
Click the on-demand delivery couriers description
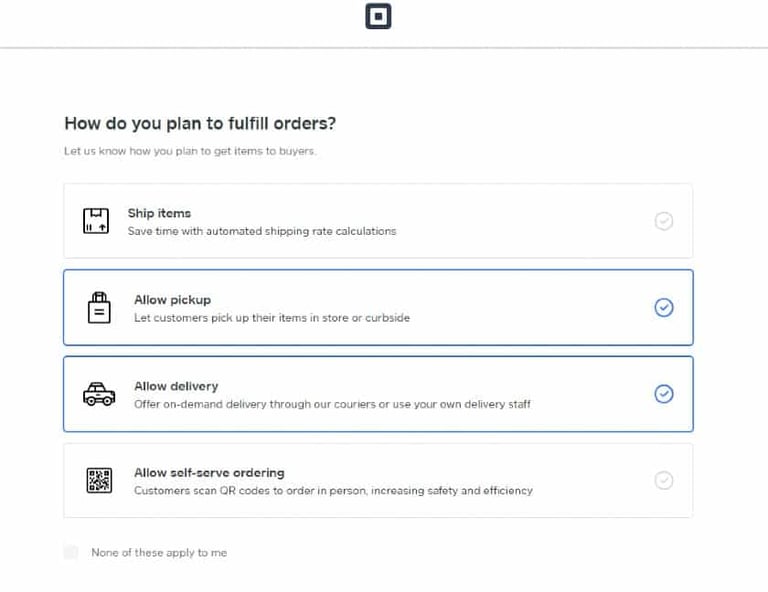pos(332,404)
